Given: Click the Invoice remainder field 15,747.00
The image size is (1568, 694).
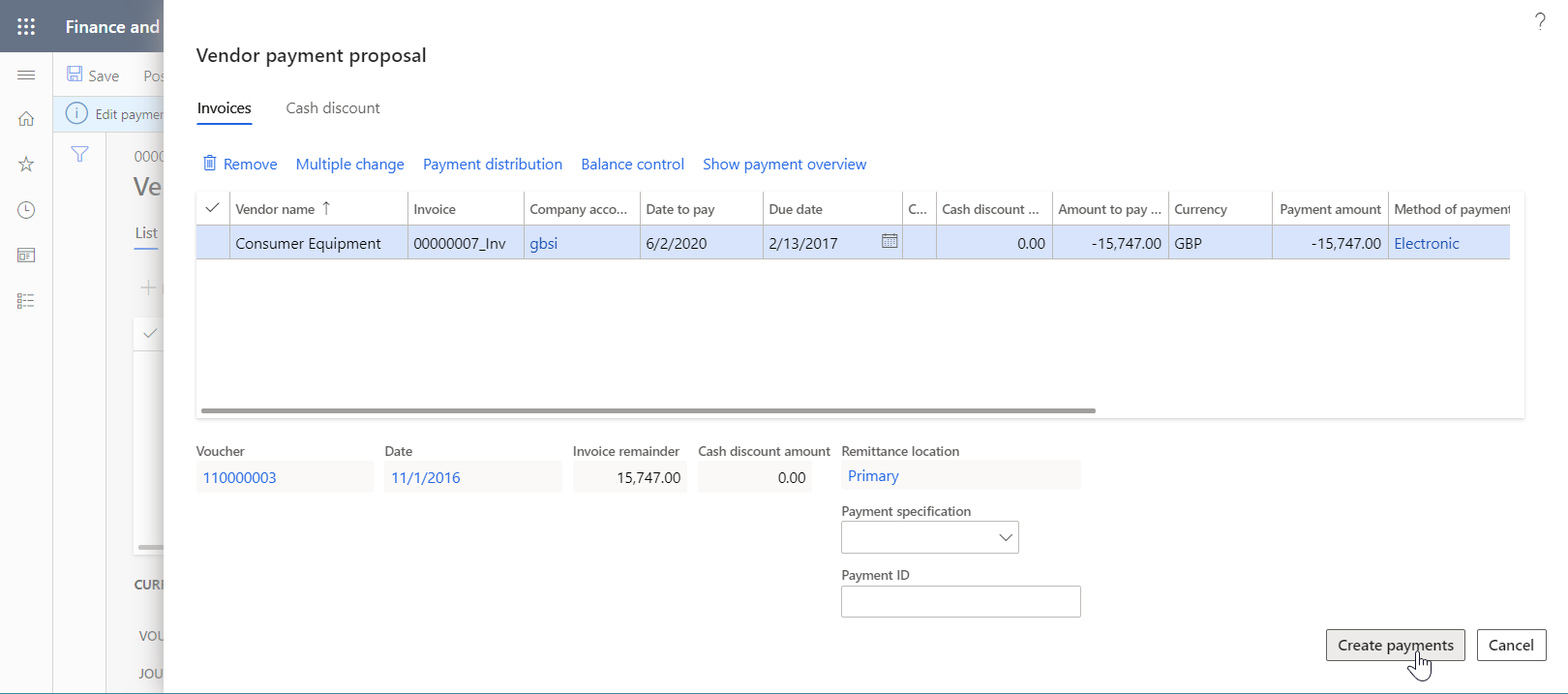Looking at the screenshot, I should [630, 477].
